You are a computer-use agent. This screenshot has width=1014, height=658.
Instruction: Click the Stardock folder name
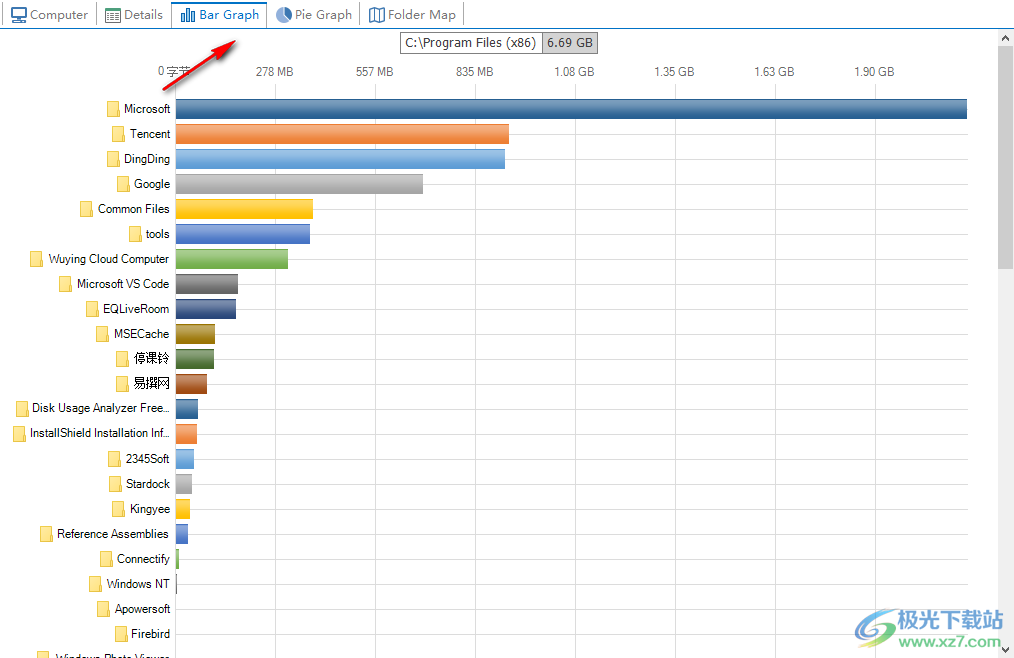click(148, 484)
